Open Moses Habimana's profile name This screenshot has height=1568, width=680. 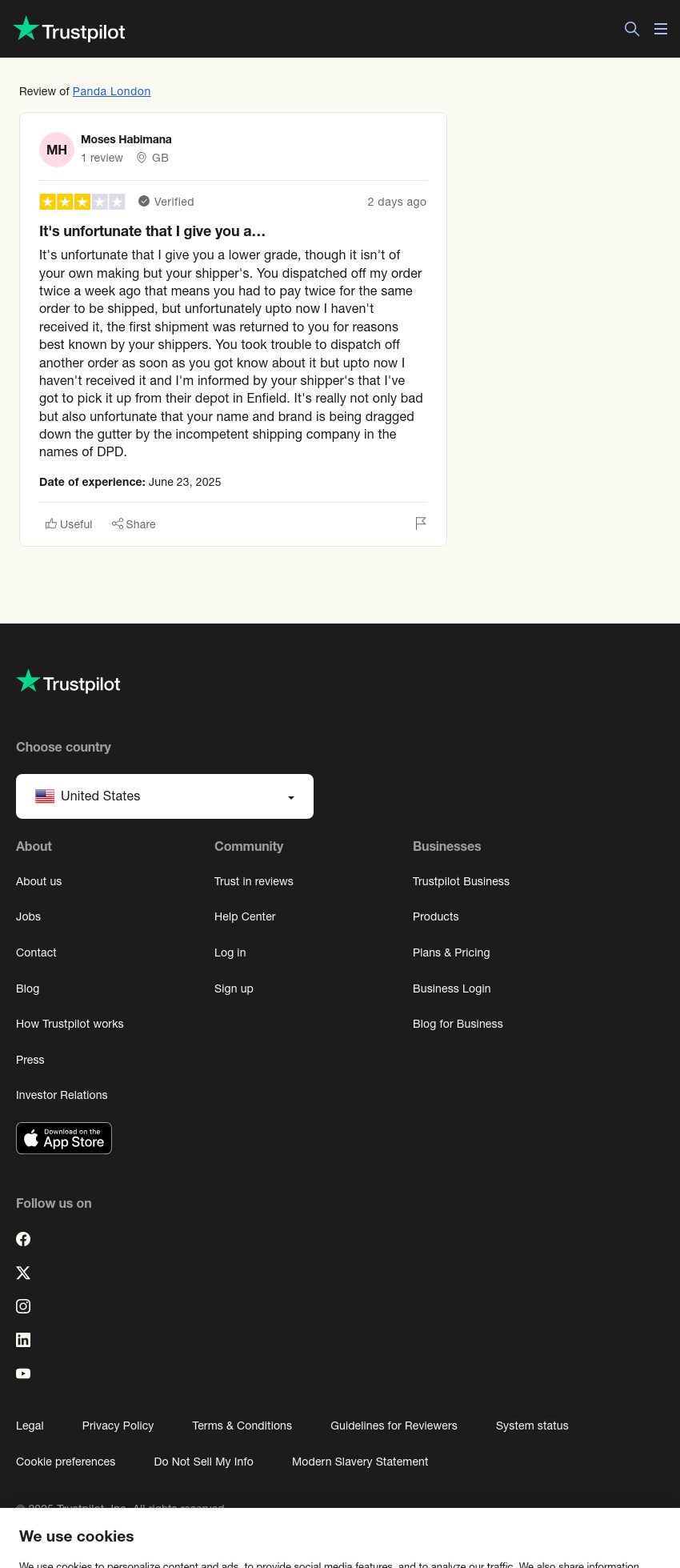[126, 139]
